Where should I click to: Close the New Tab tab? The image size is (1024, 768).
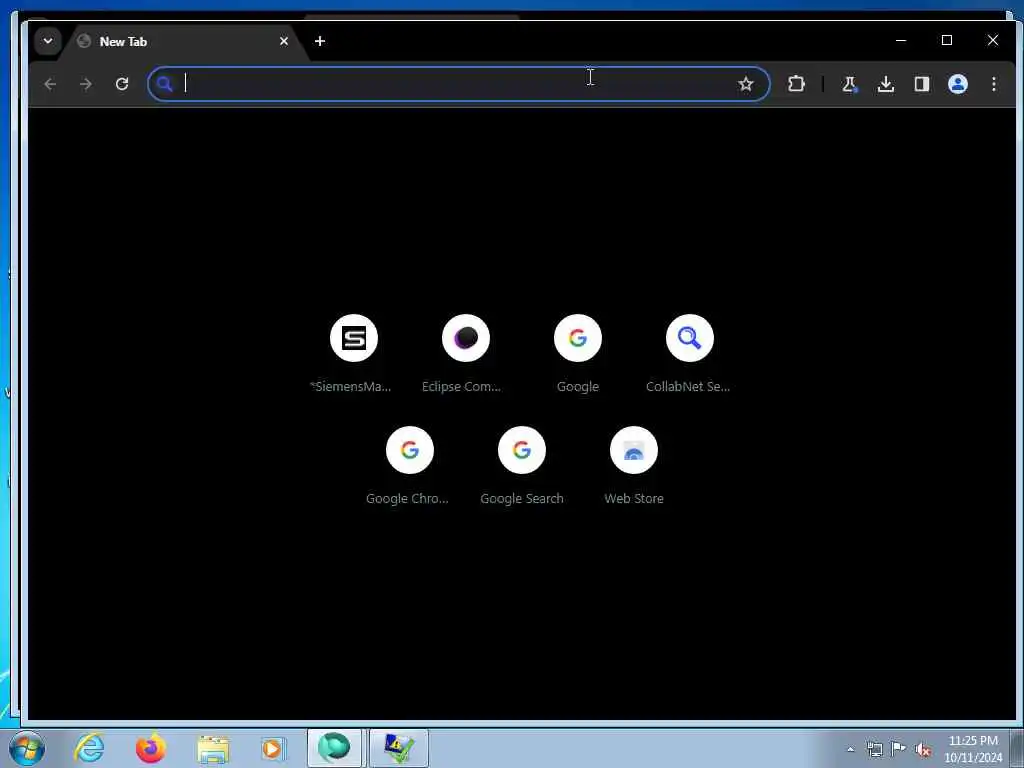[283, 41]
